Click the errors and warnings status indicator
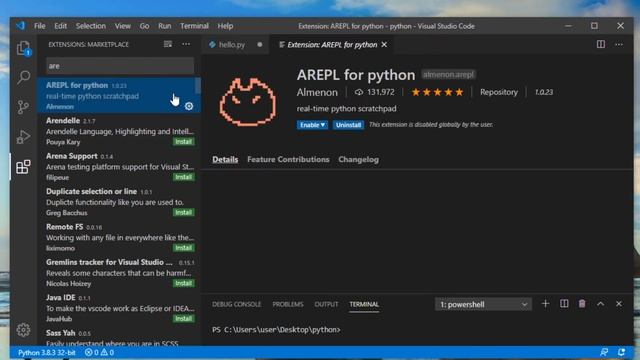This screenshot has height=360, width=640. point(99,353)
